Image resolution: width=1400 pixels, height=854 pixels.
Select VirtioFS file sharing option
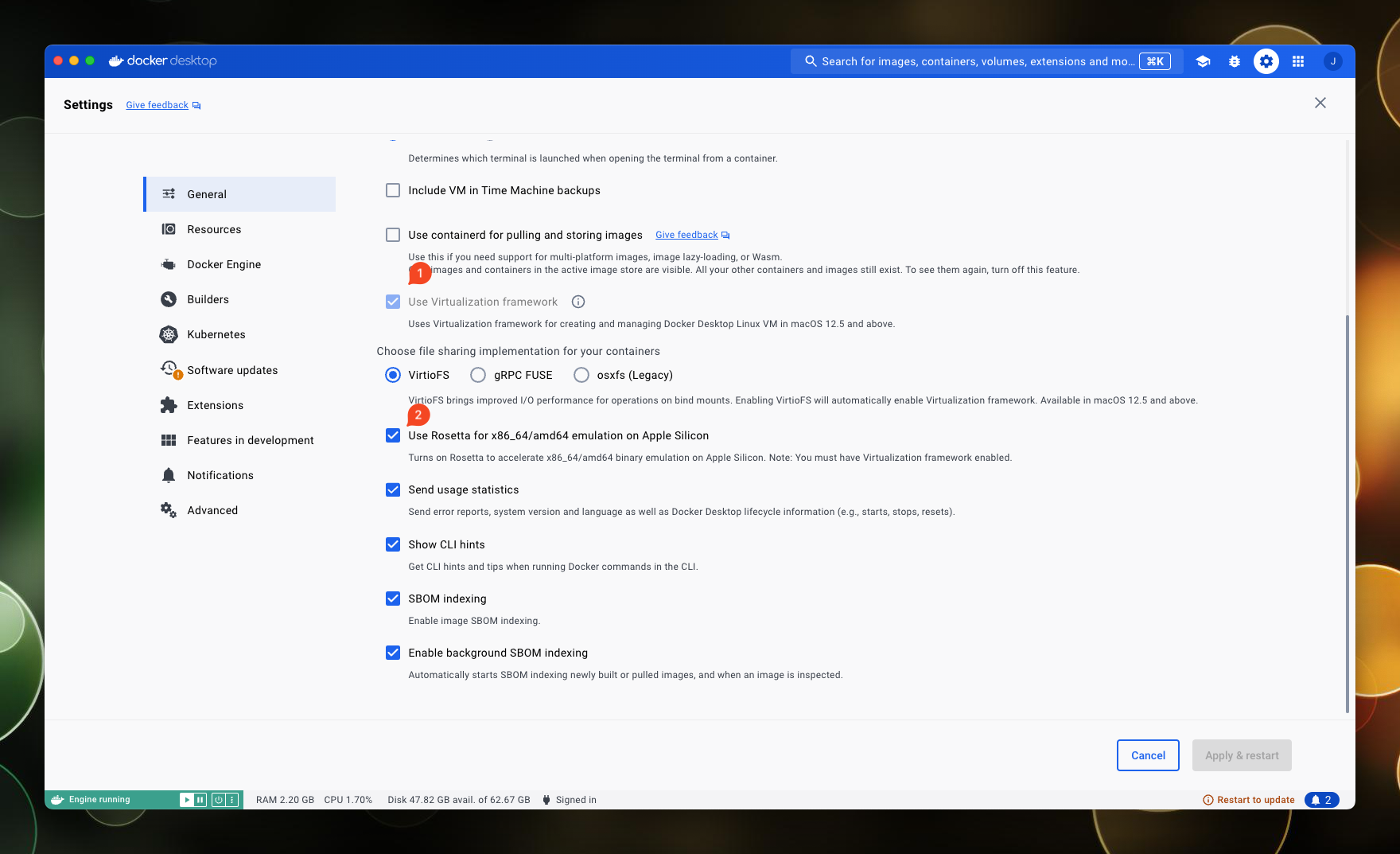click(393, 375)
